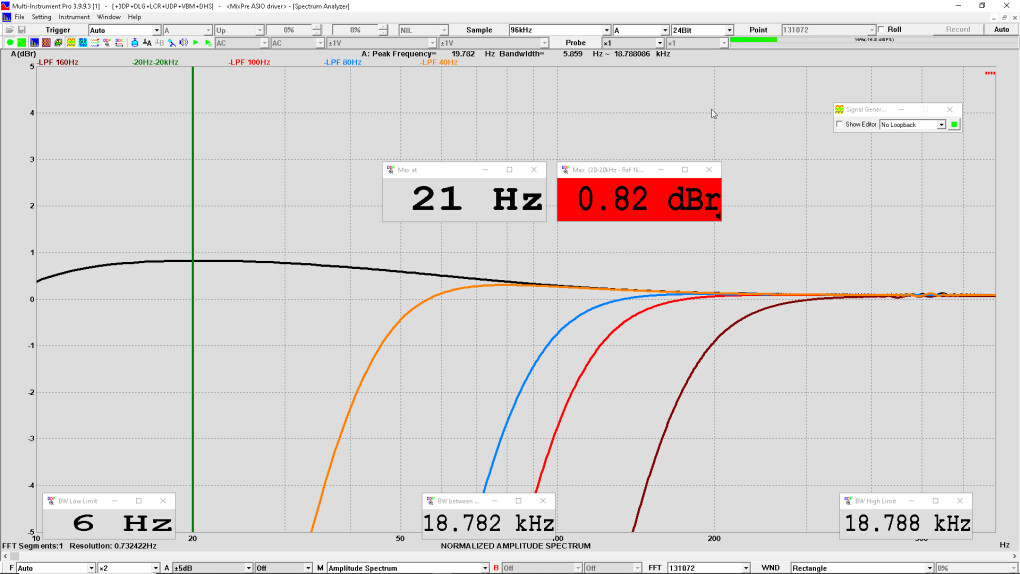Open the File menu
This screenshot has height=574, width=1020.
[20, 17]
